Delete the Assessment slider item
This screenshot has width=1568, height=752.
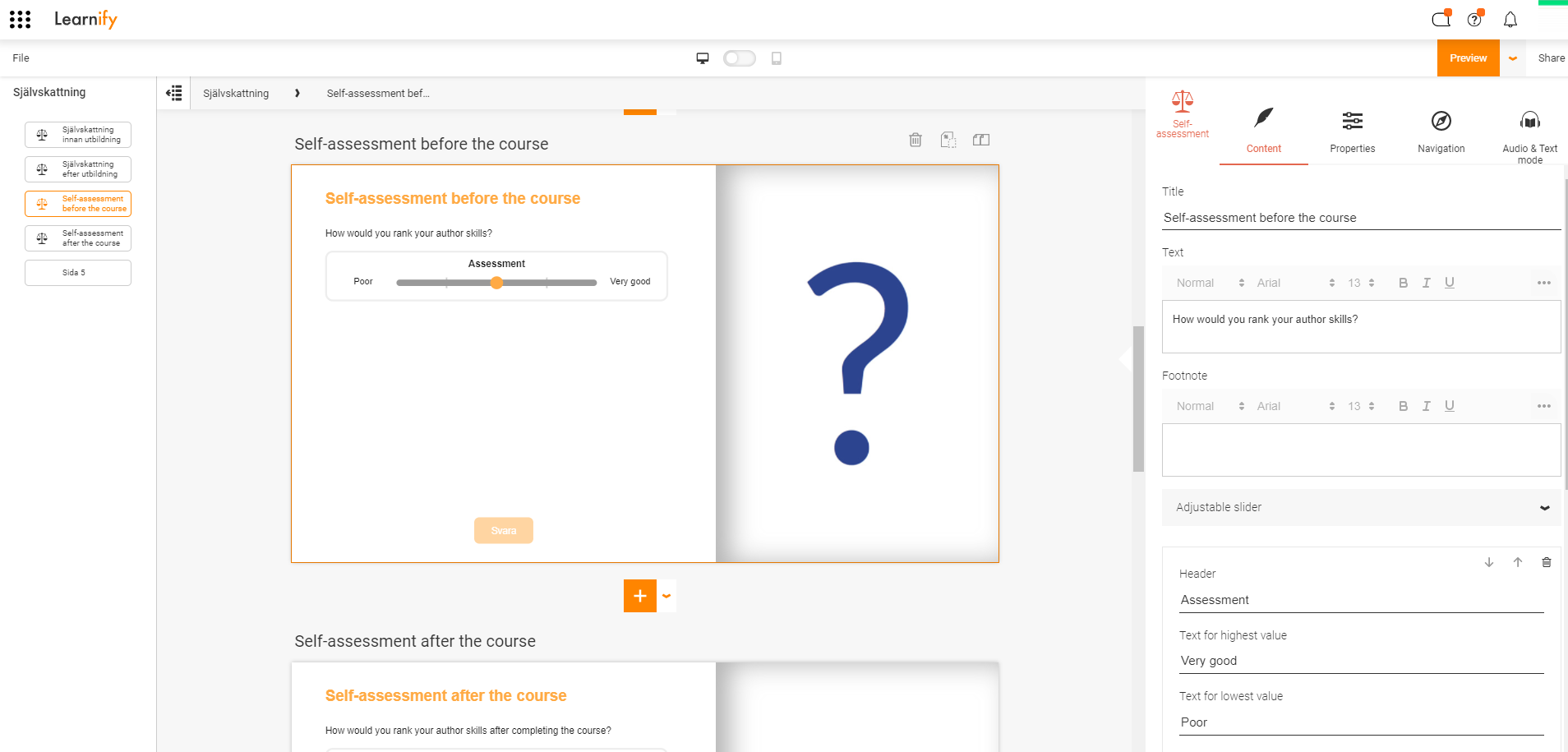coord(1547,562)
